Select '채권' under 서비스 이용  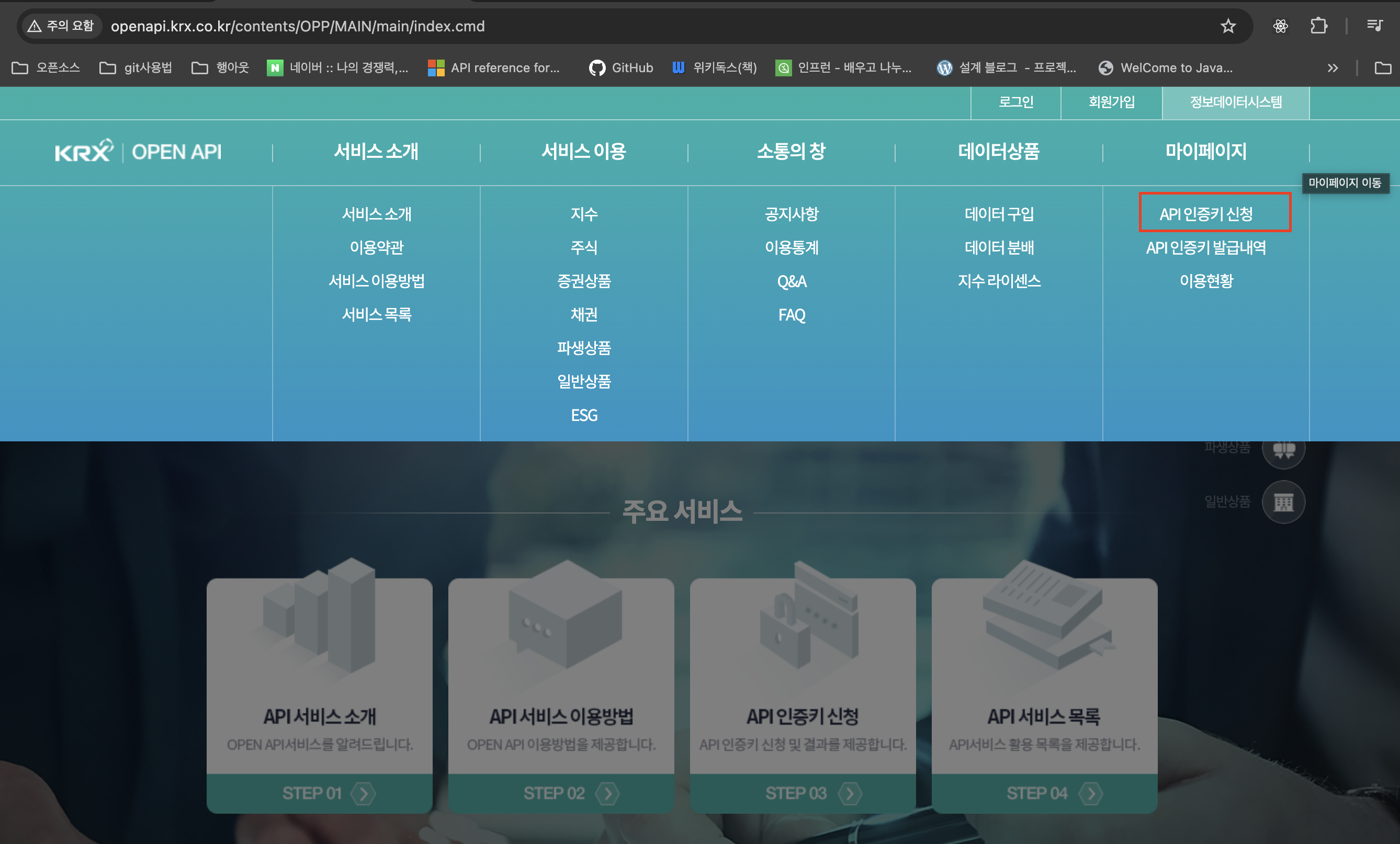pos(583,315)
